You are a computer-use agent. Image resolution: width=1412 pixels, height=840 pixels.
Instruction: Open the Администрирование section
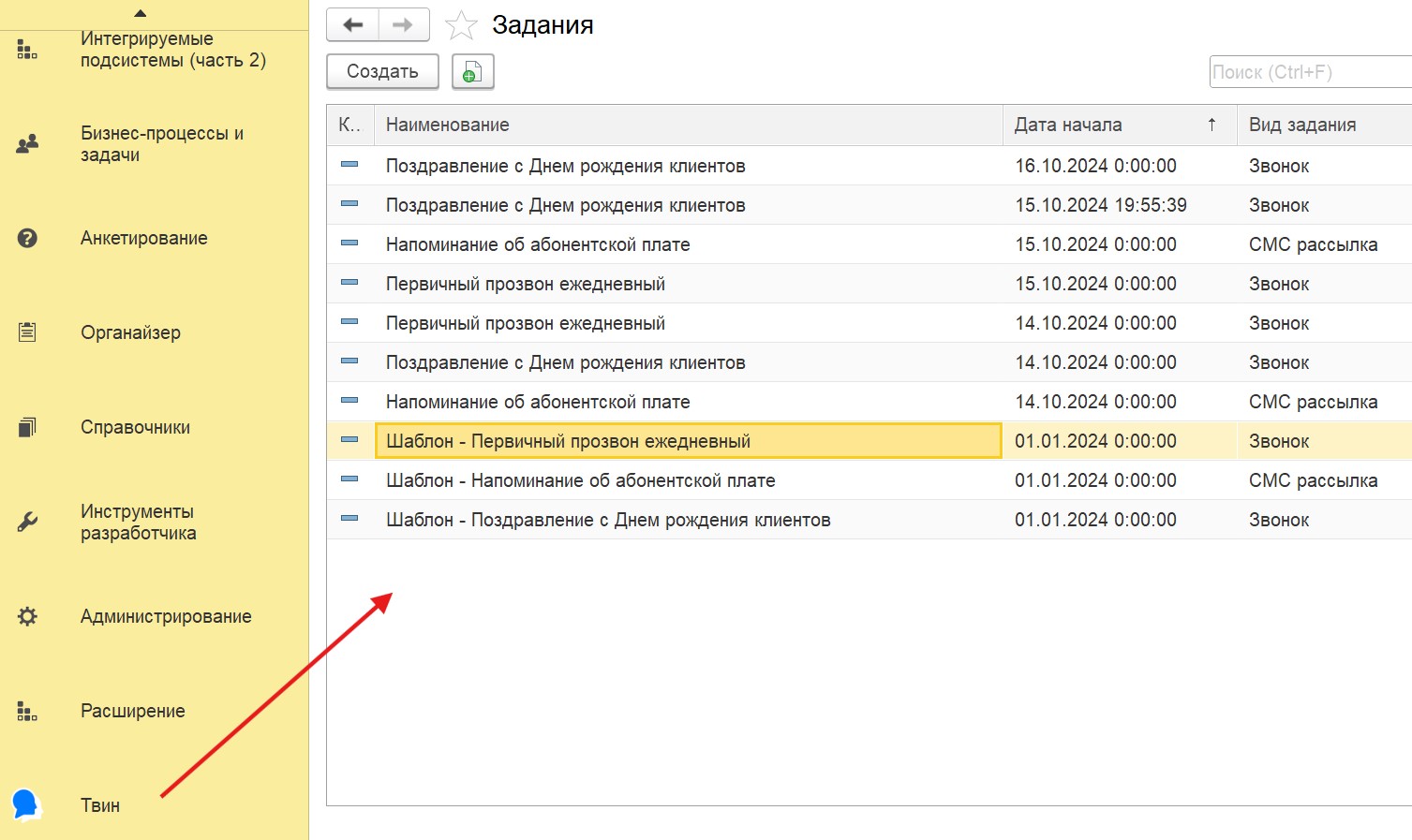pyautogui.click(x=166, y=616)
